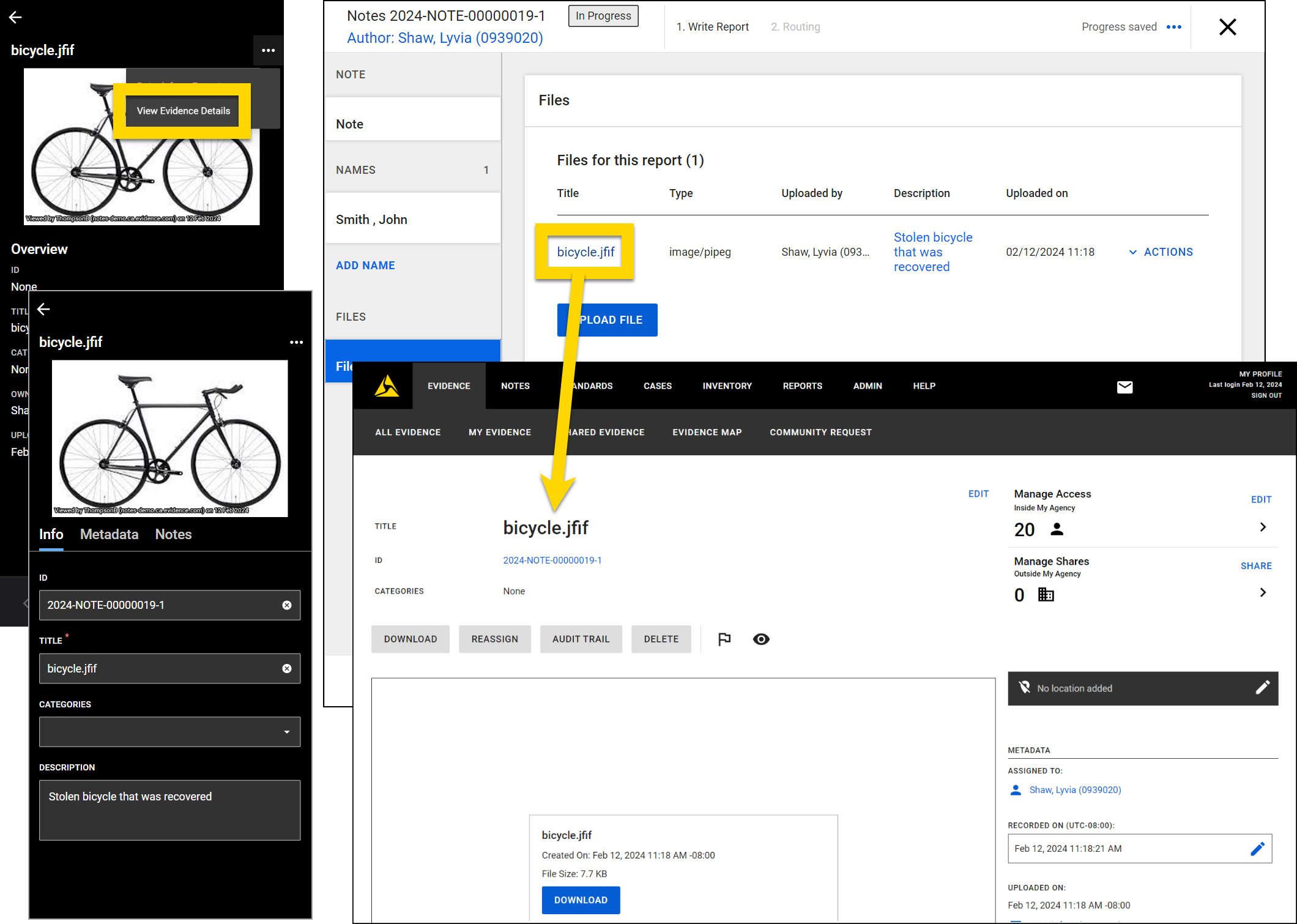Open the 2024-NOTE-00000019-1 ID link
The image size is (1297, 924).
552,560
